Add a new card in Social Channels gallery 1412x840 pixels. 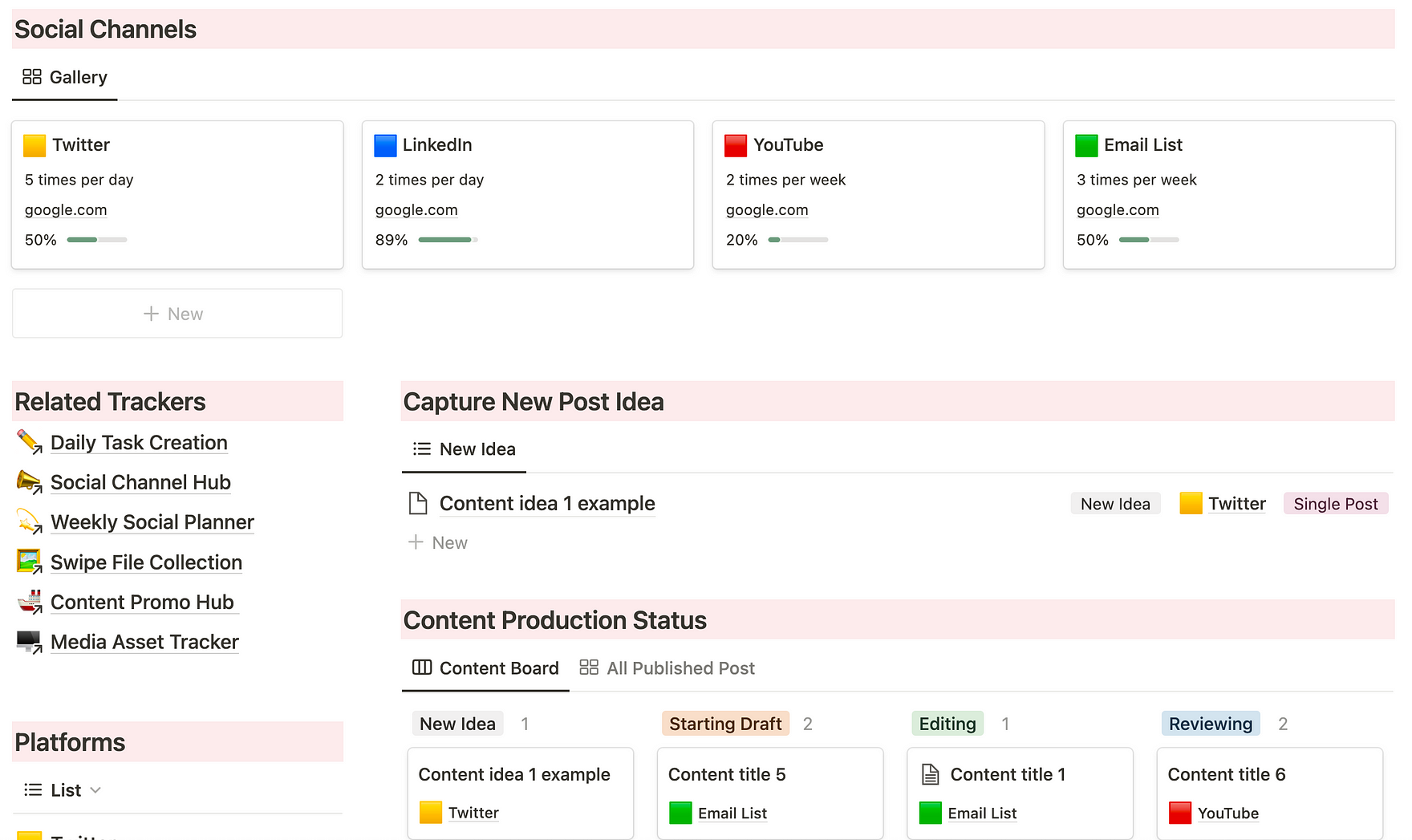(176, 314)
